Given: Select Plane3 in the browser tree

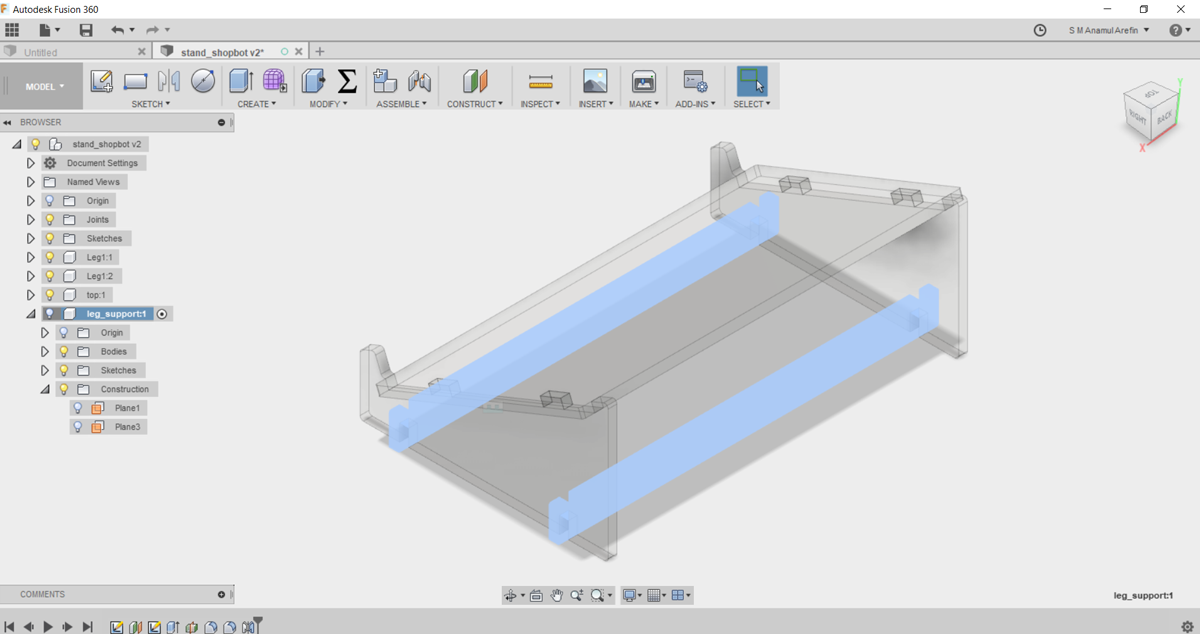Looking at the screenshot, I should pos(127,427).
